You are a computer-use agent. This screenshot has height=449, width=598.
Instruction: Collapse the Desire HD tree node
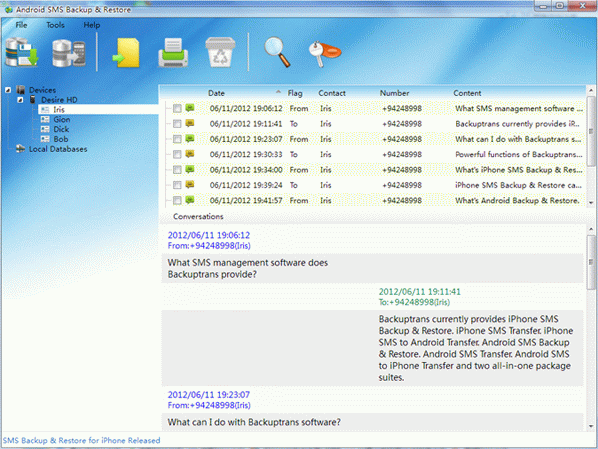pyautogui.click(x=20, y=100)
